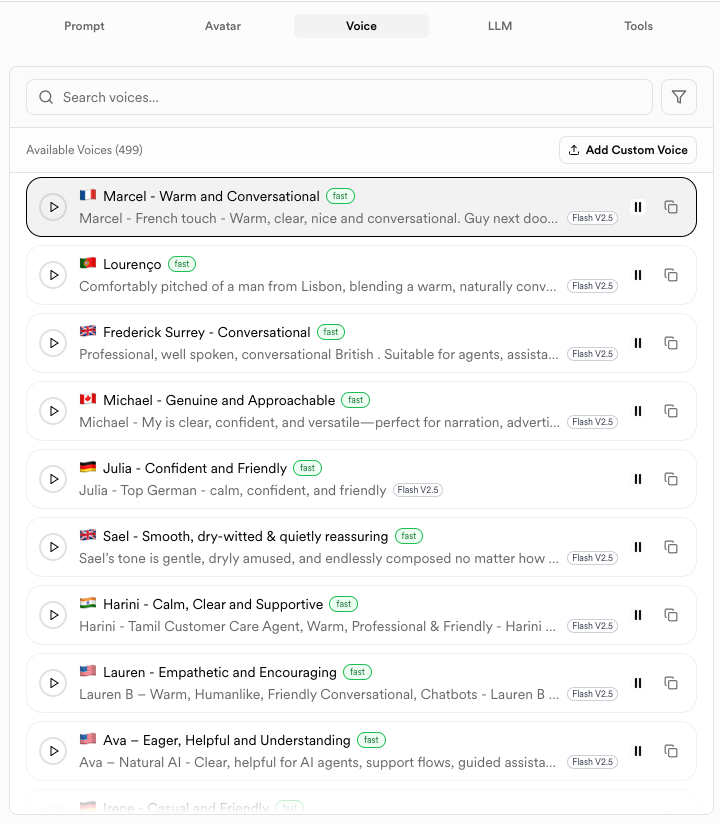Copy the Frederick Surrey voice ID
The height and width of the screenshot is (824, 720).
click(x=671, y=343)
